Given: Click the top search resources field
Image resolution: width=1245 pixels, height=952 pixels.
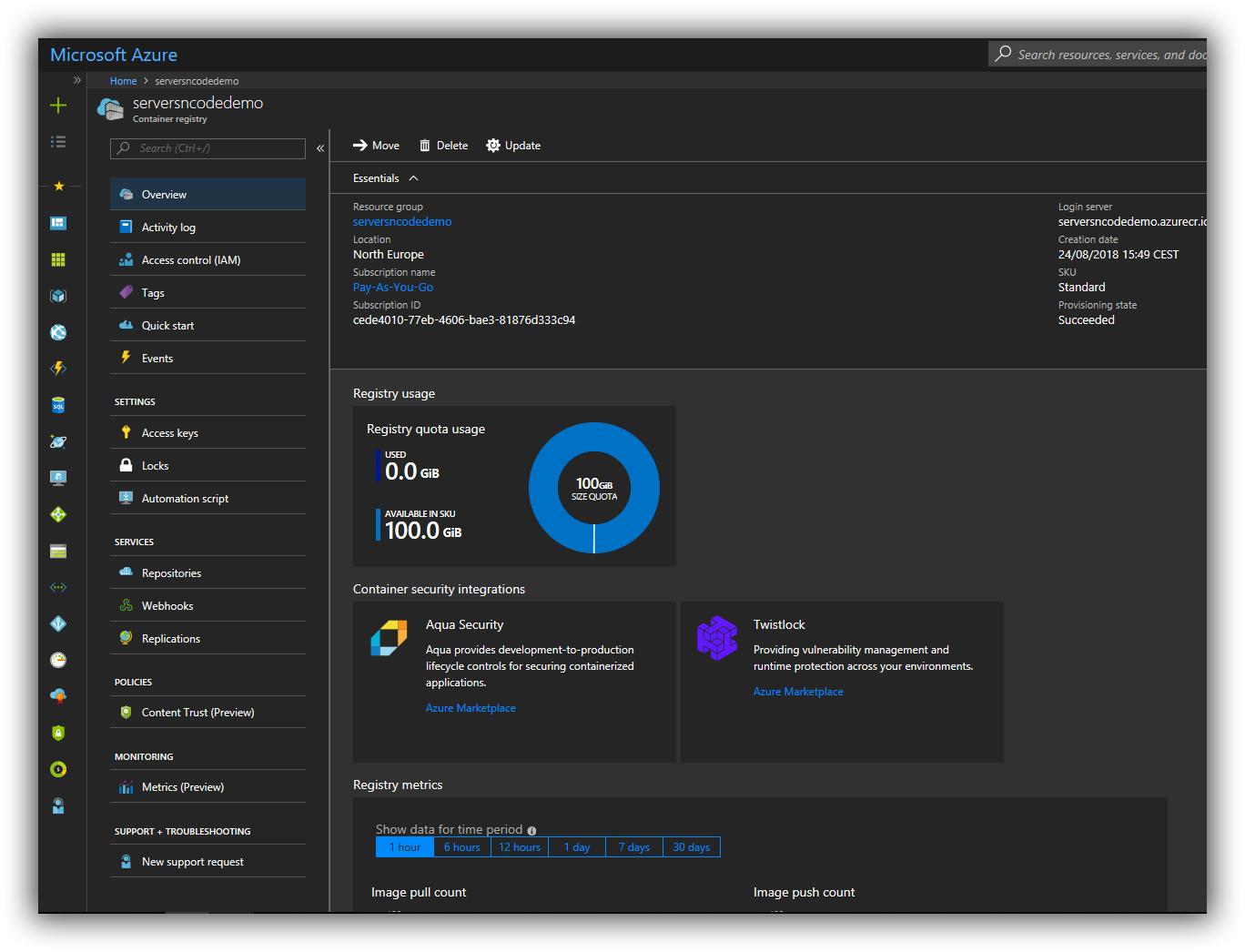Looking at the screenshot, I should coord(1098,55).
